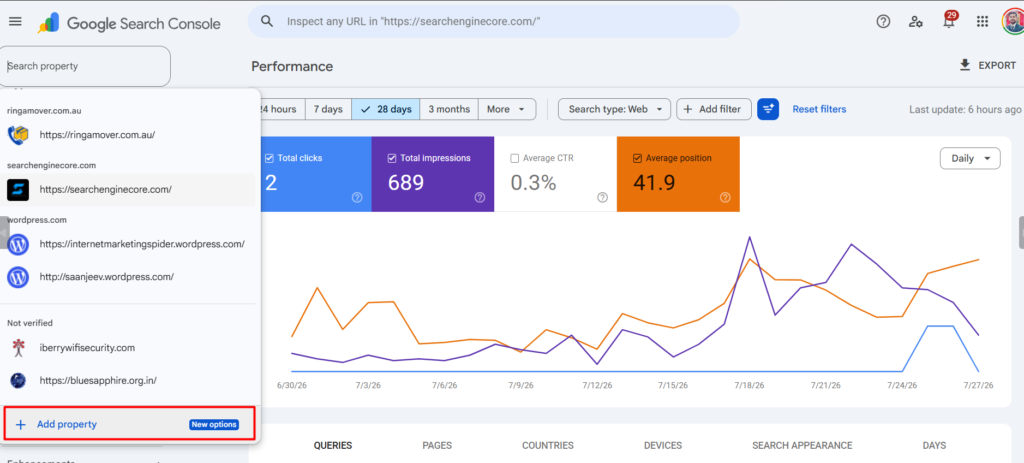Enable the Average CTR checkbox
Screen dimensions: 1024x463
(515, 158)
